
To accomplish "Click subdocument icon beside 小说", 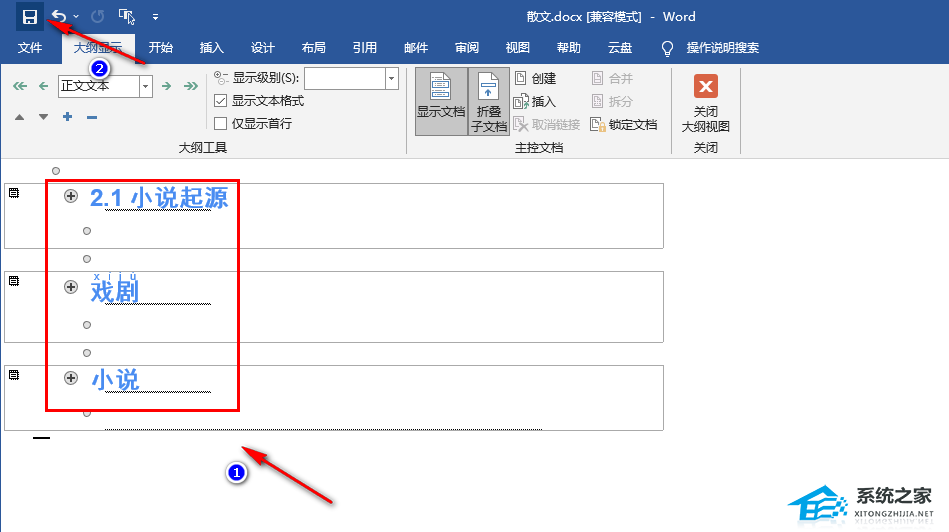I will tap(14, 375).
